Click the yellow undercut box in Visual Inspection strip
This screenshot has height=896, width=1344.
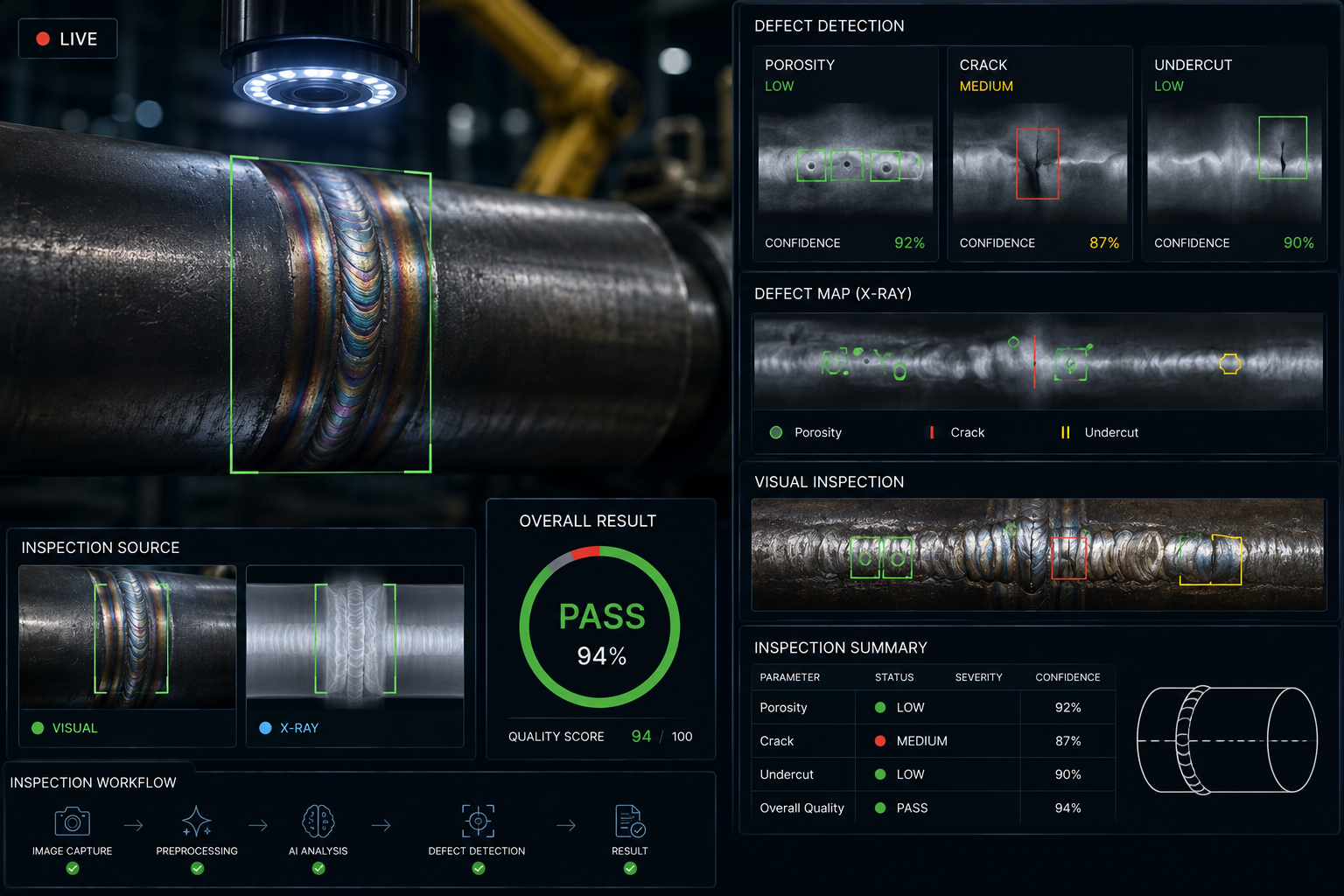point(1210,559)
